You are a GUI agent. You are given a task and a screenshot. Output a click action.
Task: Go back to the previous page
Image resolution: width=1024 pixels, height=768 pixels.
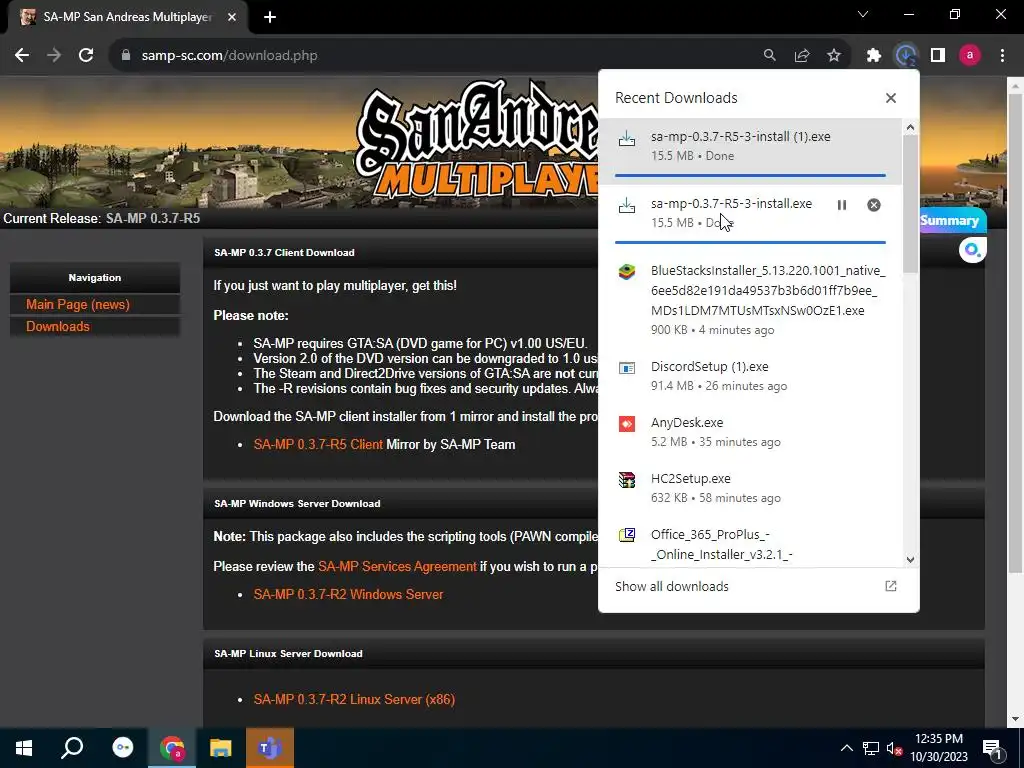pyautogui.click(x=22, y=56)
